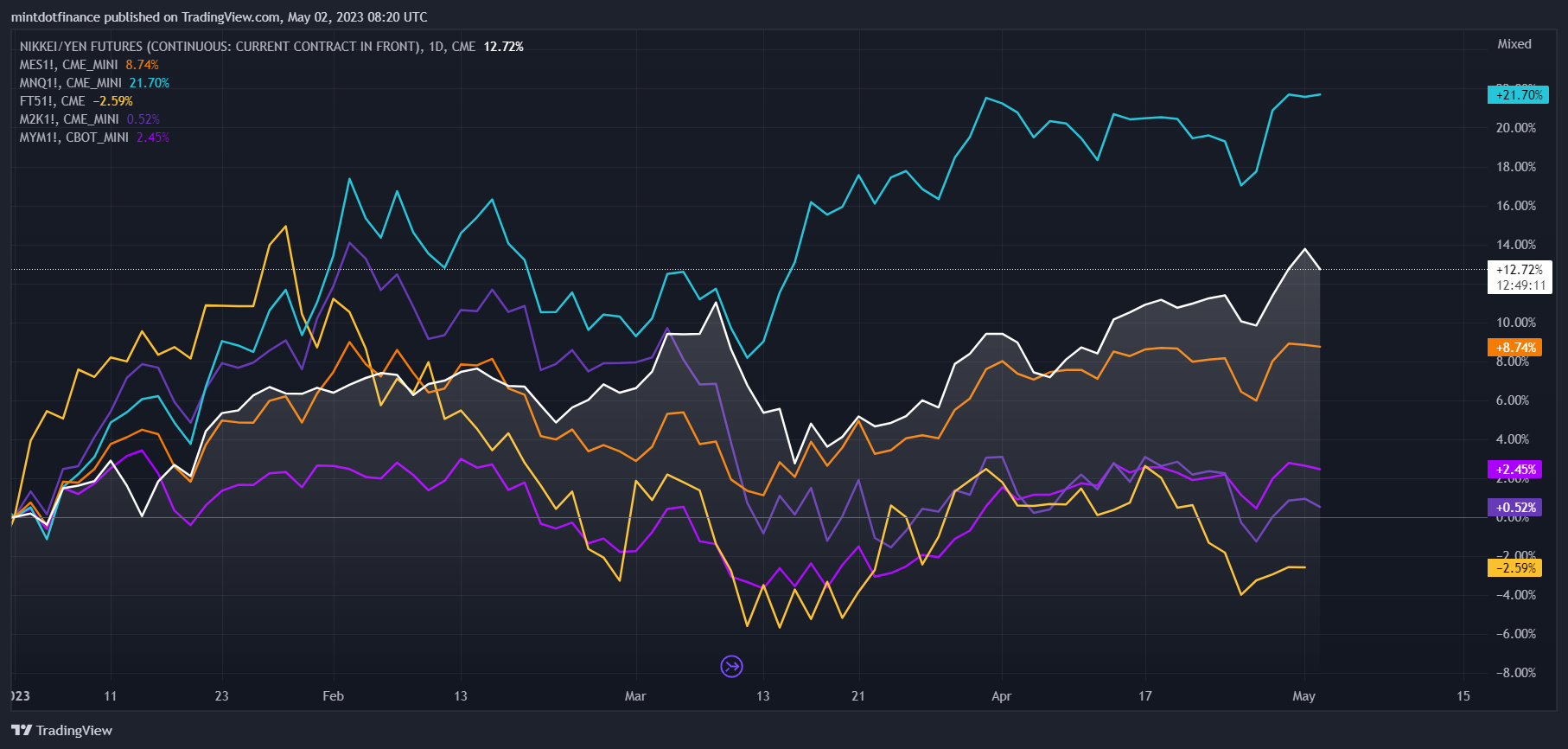Click the Apr date on the time axis
The height and width of the screenshot is (749, 1568).
click(1001, 696)
